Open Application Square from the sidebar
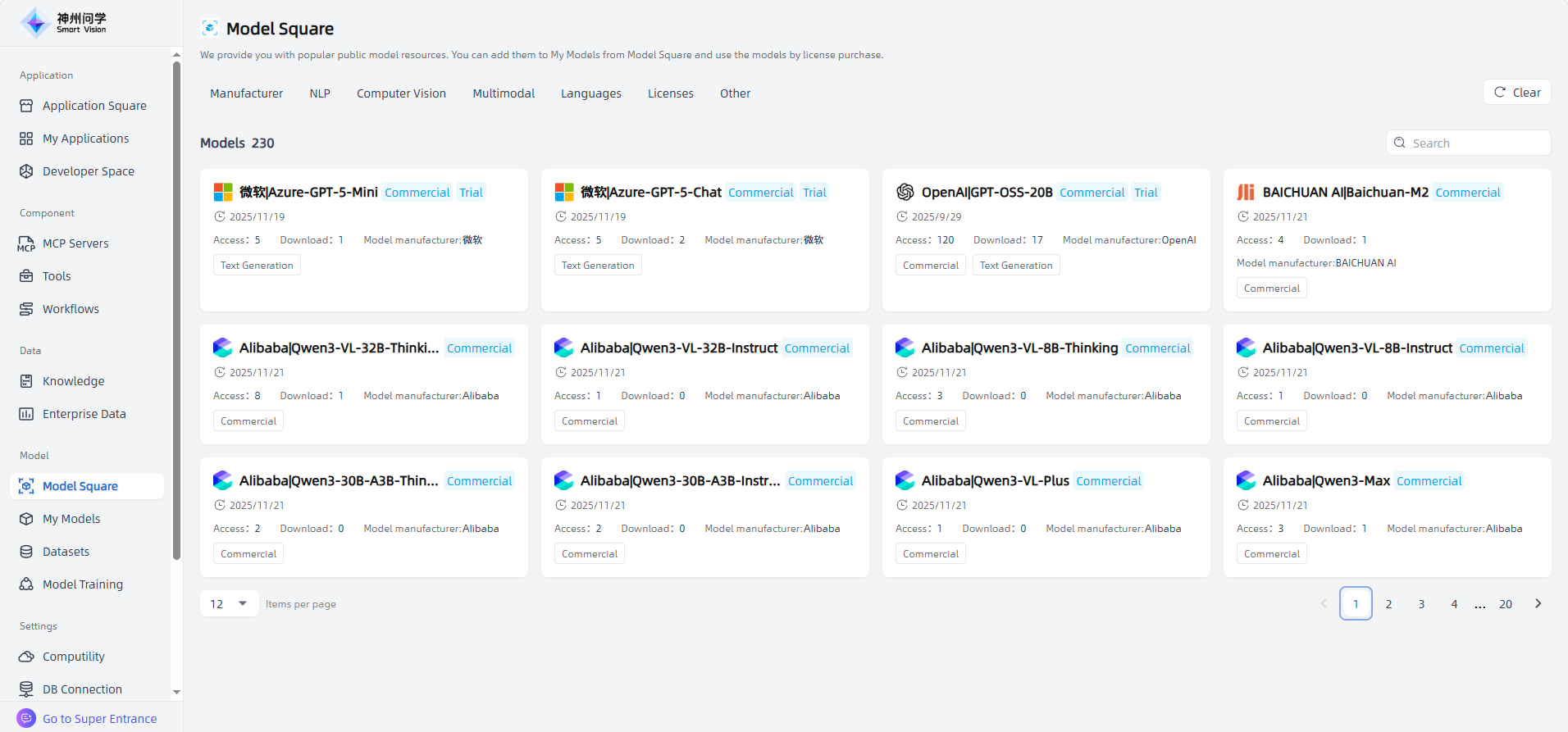The width and height of the screenshot is (1568, 732). point(93,106)
